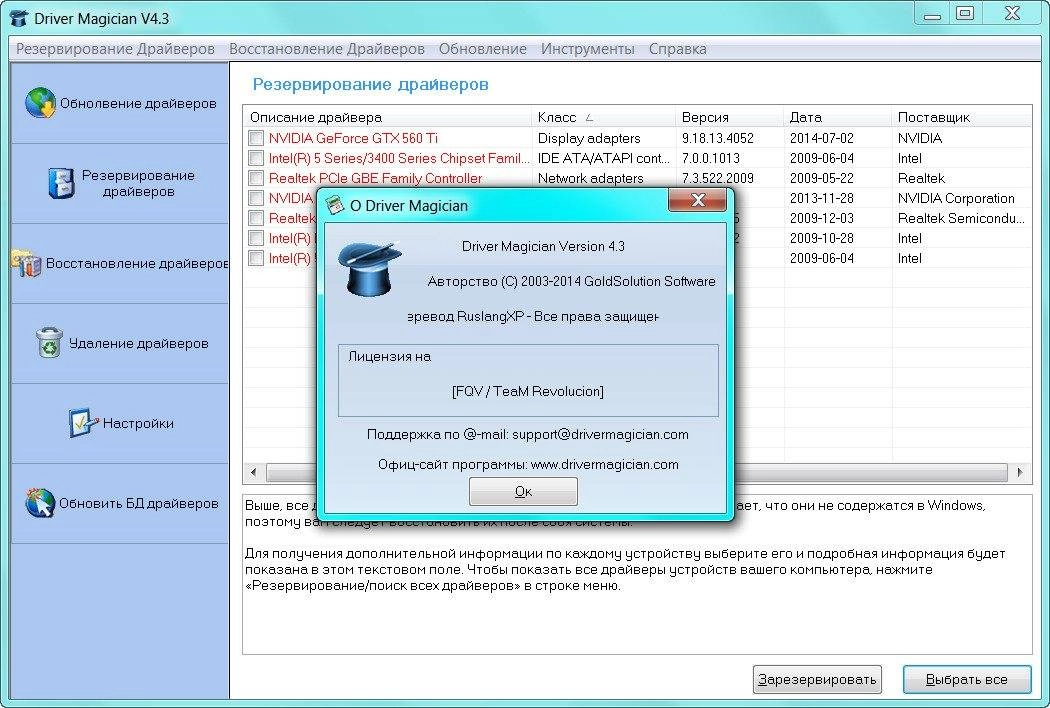Click the Резервирование драйверов page heading

click(x=370, y=84)
